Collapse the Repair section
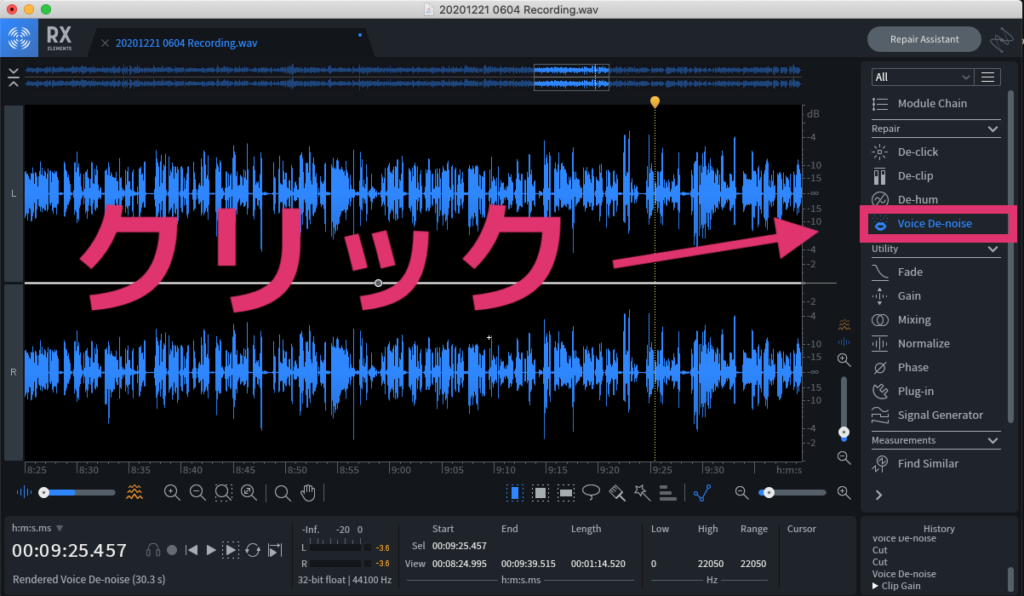 [x=993, y=129]
